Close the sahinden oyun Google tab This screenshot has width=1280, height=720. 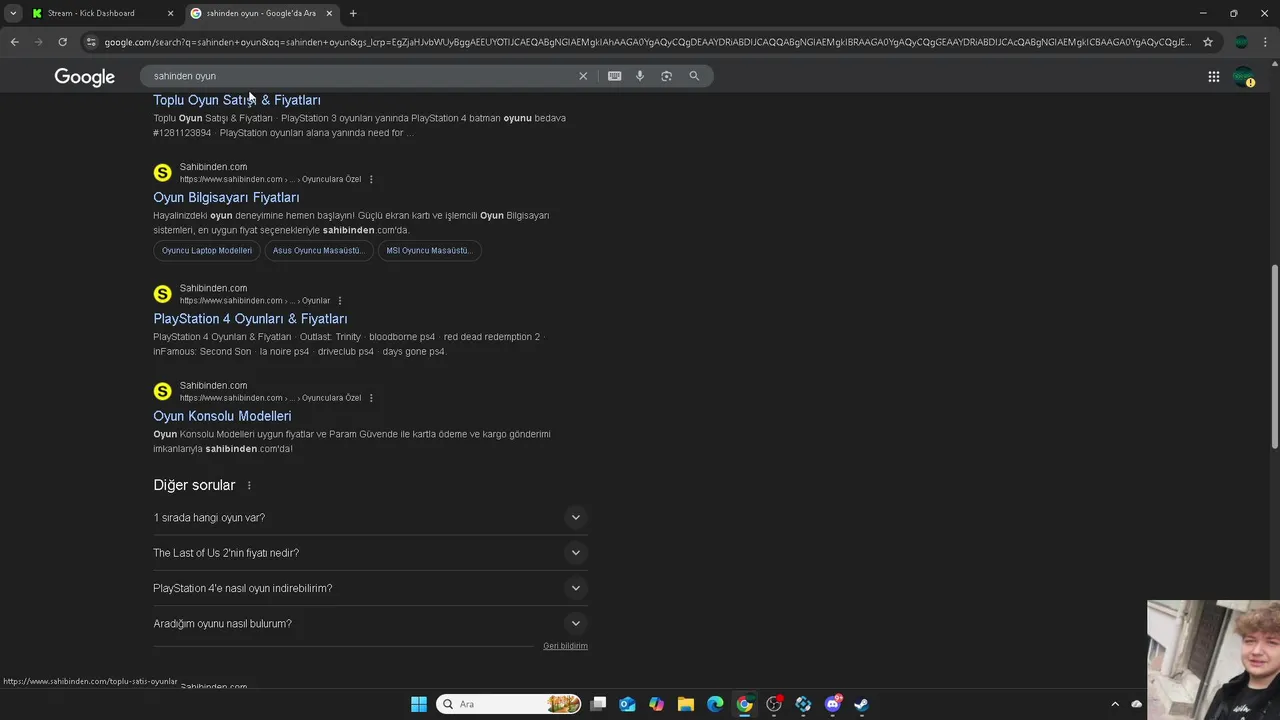click(329, 13)
